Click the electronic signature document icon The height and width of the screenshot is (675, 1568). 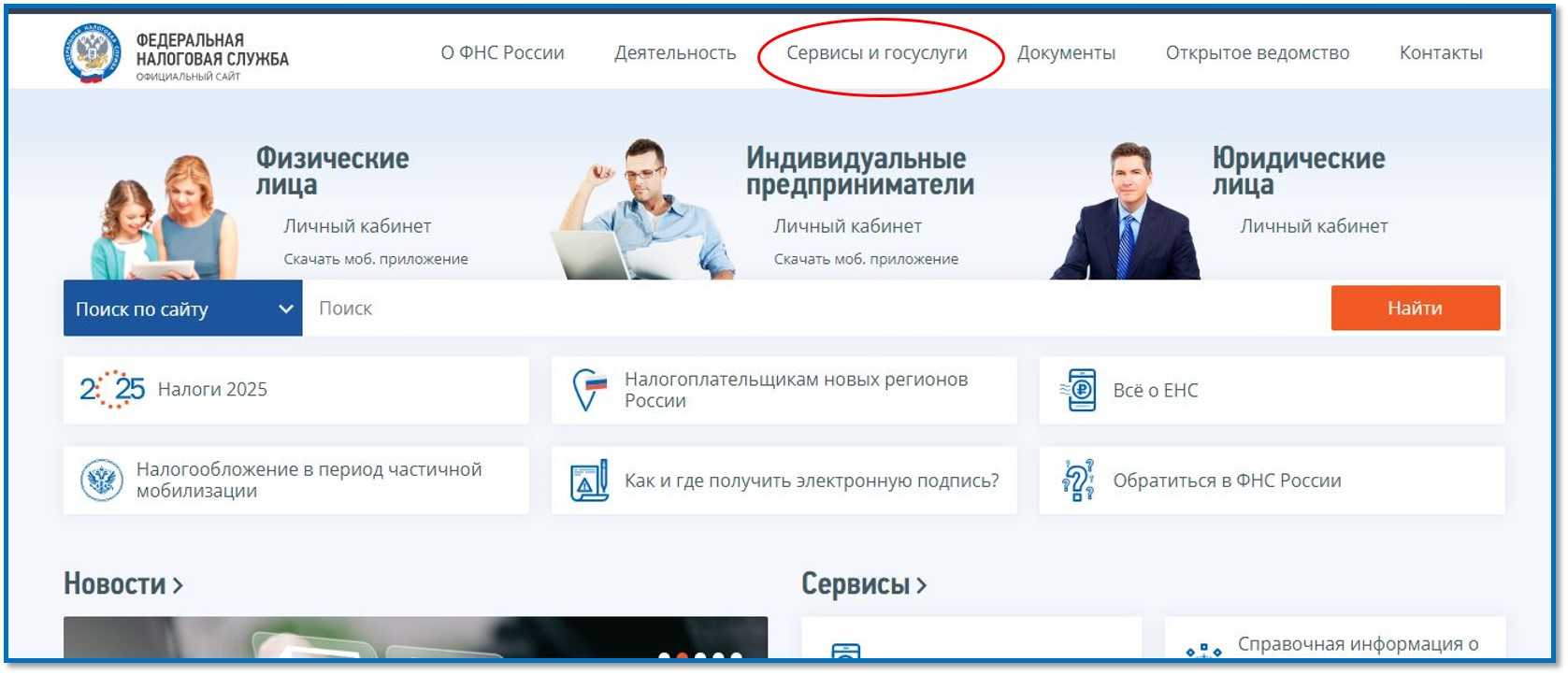(x=589, y=481)
